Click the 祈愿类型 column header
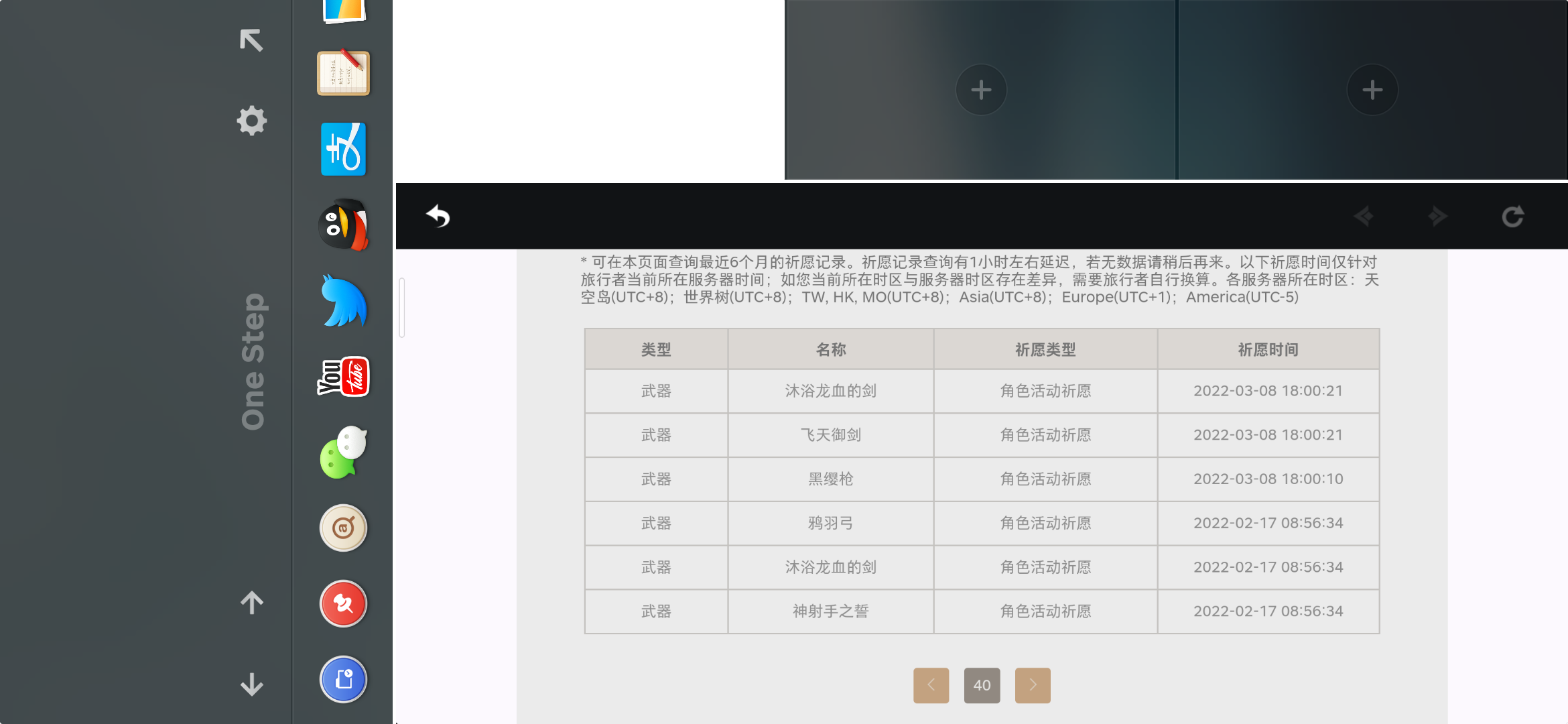This screenshot has width=1568, height=724. click(x=1045, y=349)
